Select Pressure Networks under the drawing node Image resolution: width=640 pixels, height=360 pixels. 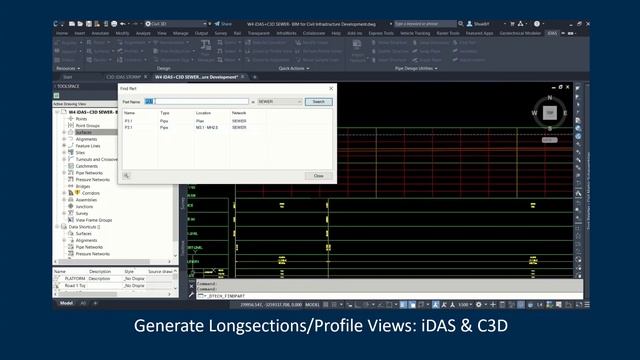[93, 180]
